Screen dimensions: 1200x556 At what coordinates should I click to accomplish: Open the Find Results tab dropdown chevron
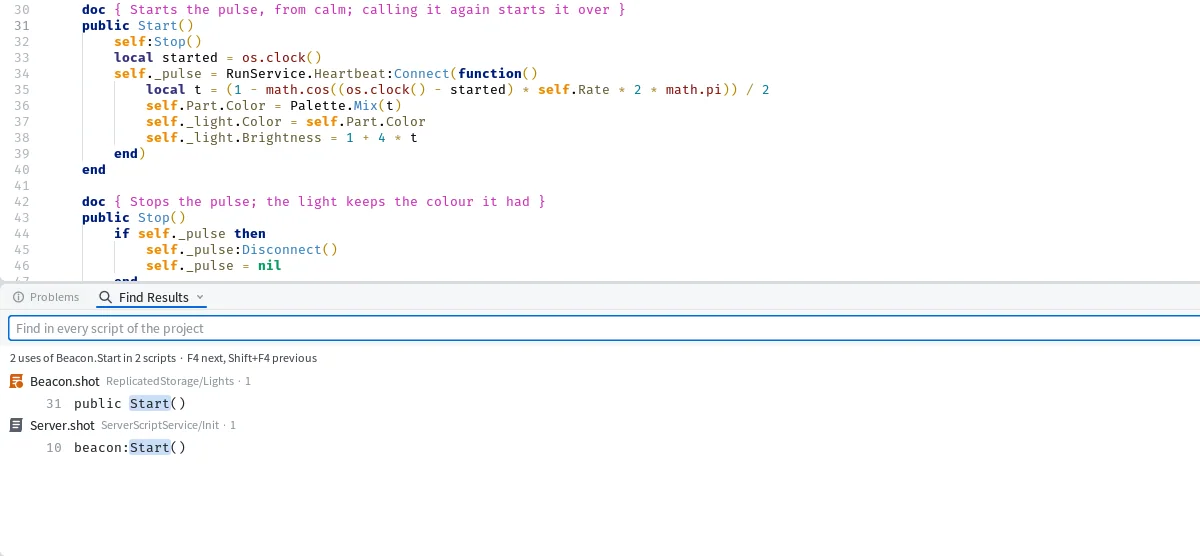tap(200, 297)
